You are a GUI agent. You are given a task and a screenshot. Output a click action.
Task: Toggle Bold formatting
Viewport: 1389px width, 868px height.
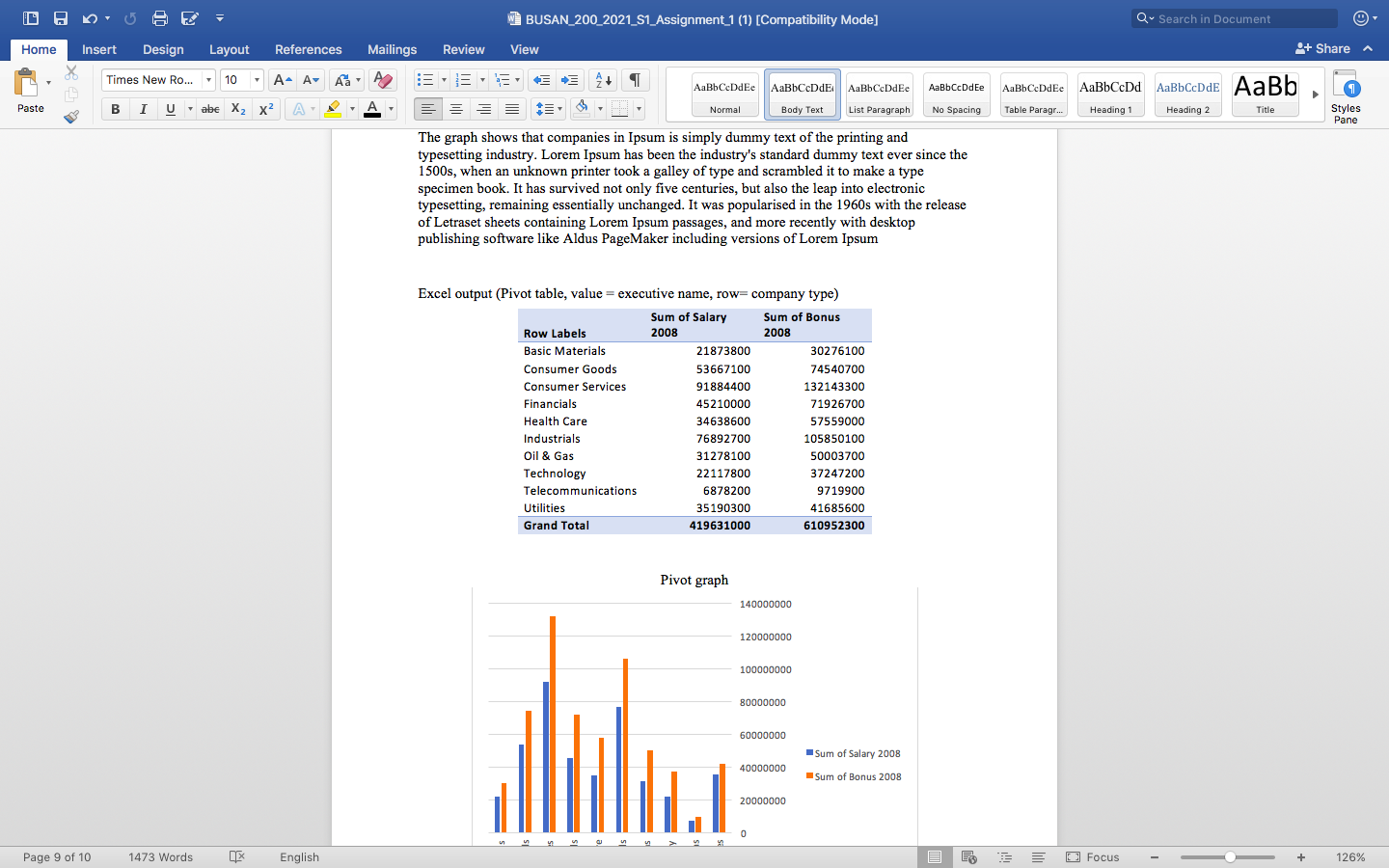pyautogui.click(x=116, y=109)
